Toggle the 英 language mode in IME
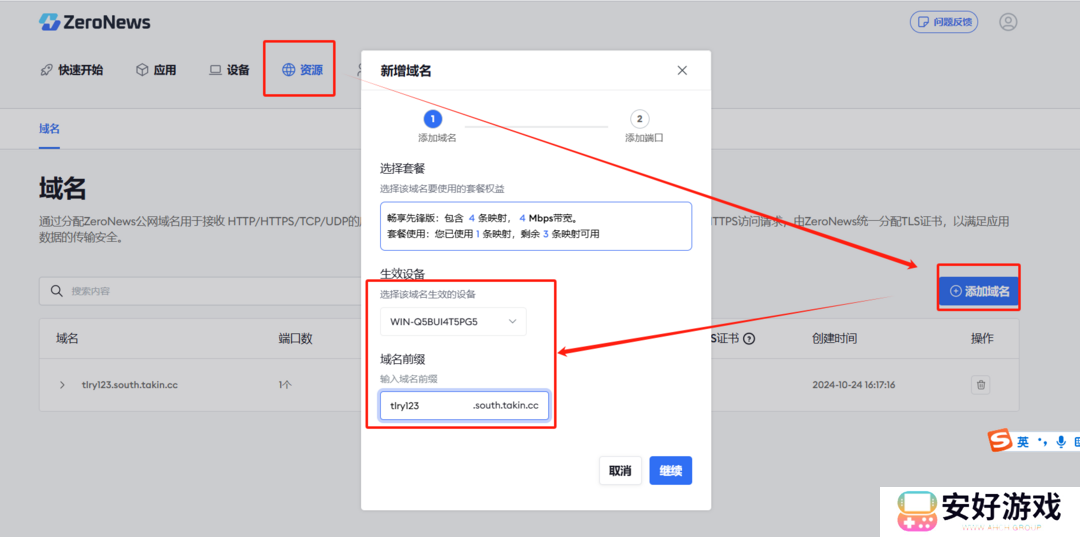The height and width of the screenshot is (537, 1080). point(1023,441)
